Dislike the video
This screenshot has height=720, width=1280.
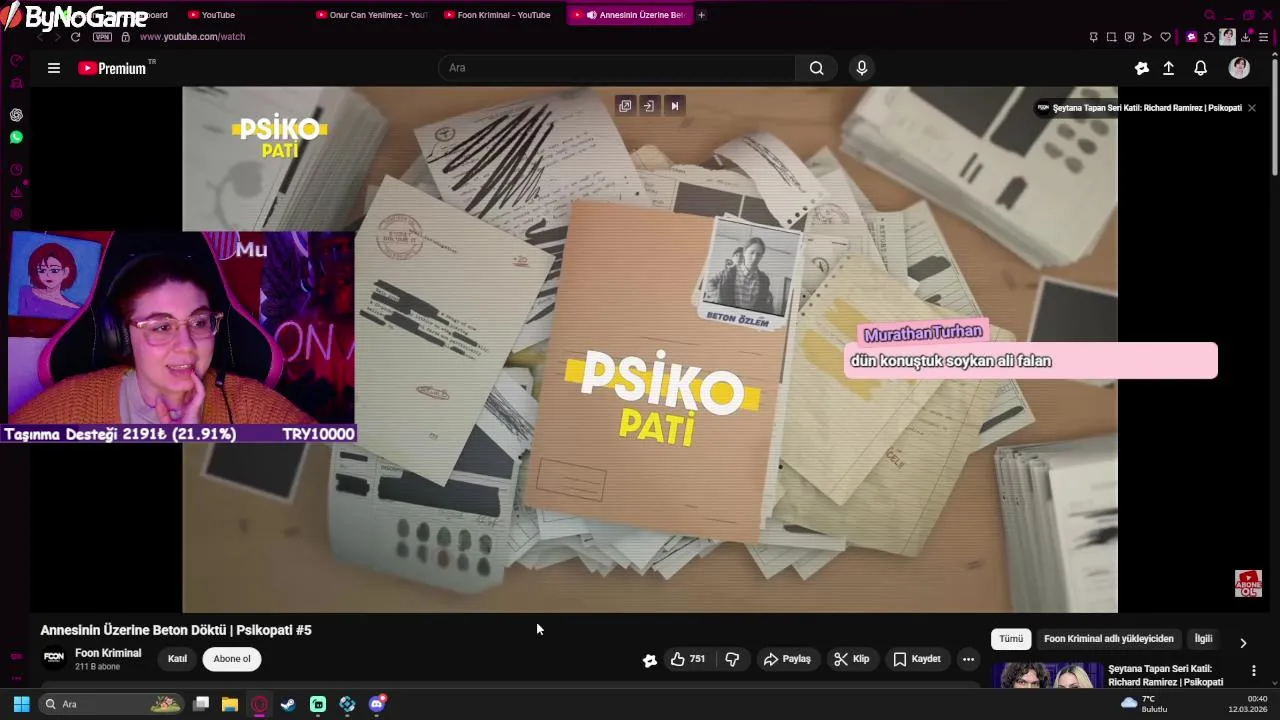coord(732,659)
